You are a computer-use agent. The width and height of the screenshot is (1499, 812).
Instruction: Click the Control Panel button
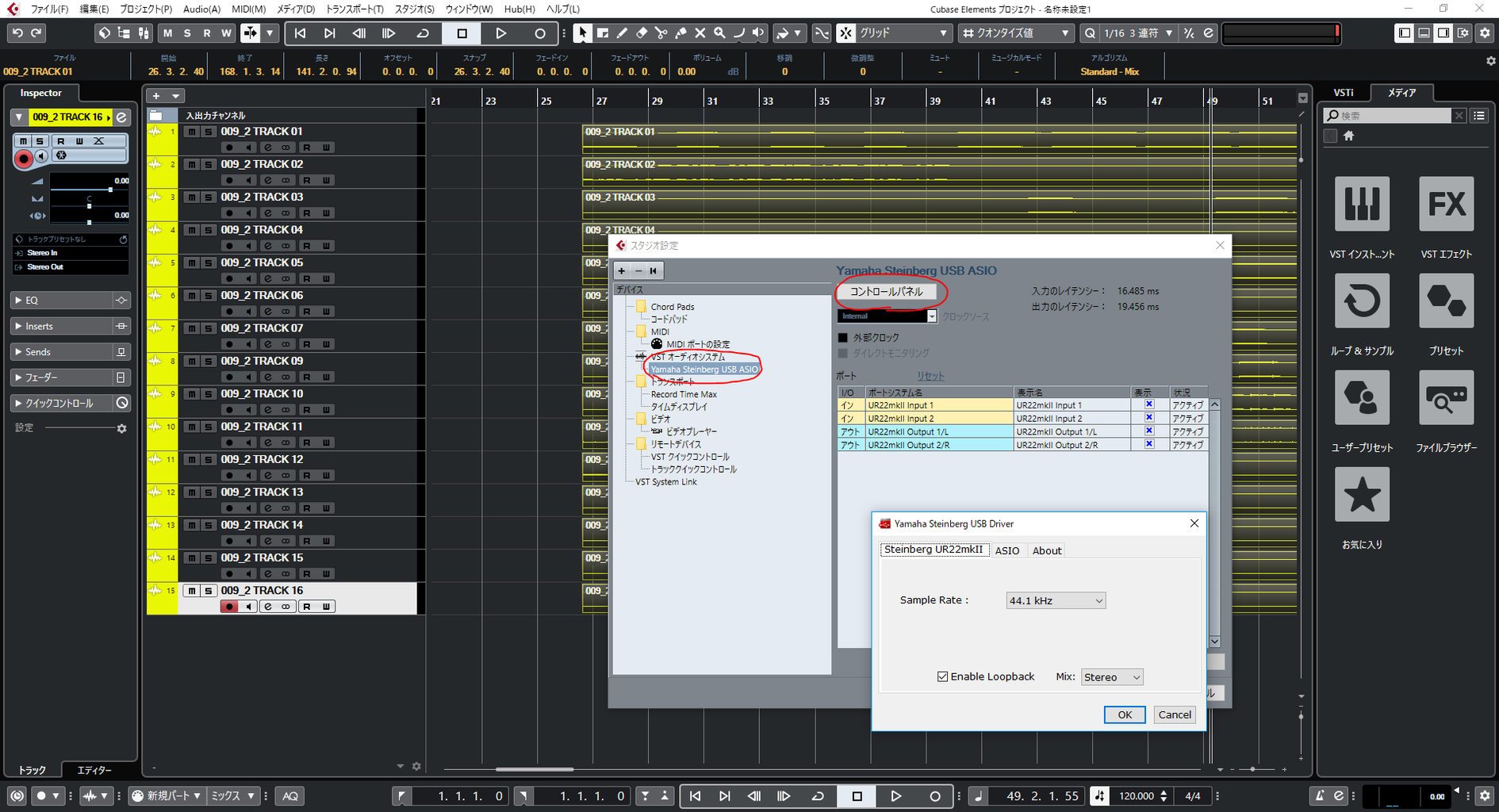point(887,292)
